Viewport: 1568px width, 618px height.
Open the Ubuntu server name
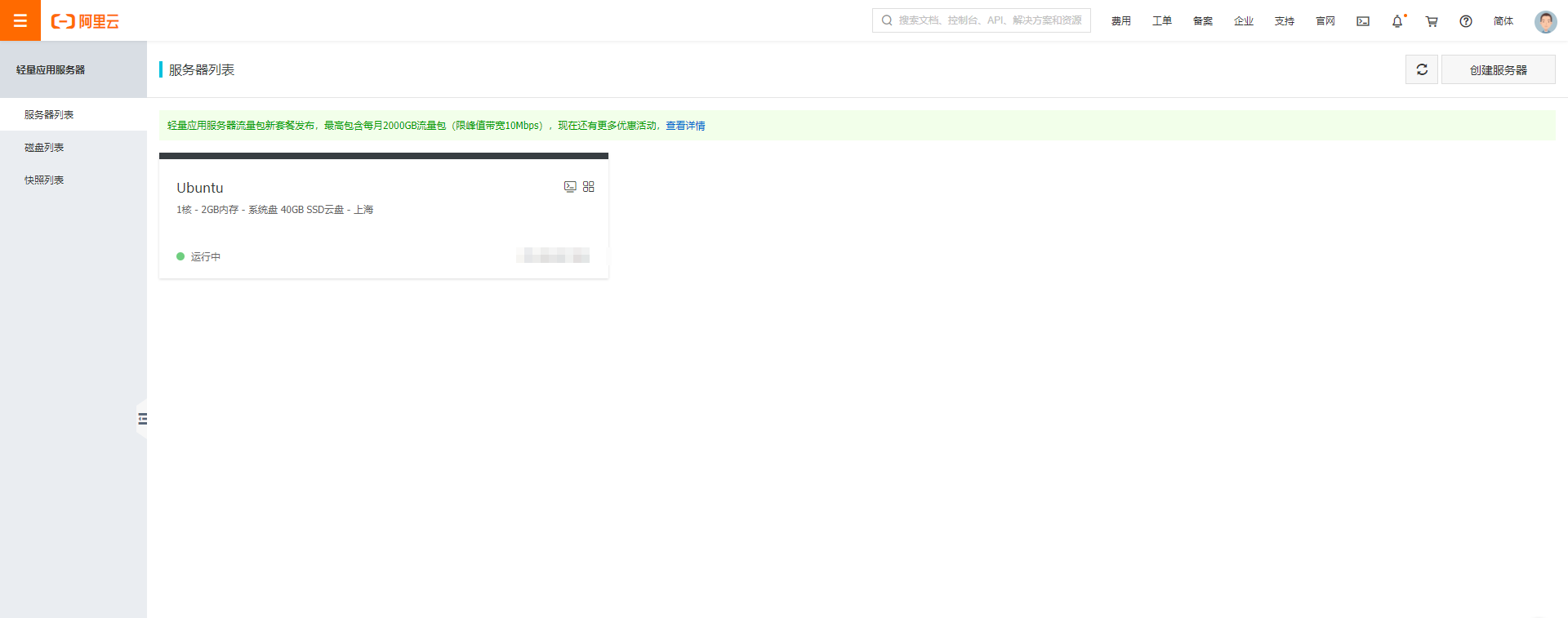(200, 188)
